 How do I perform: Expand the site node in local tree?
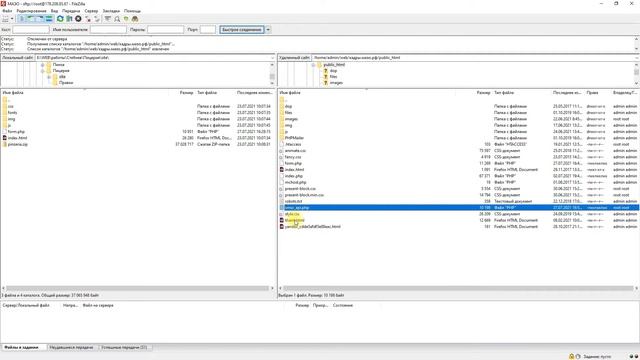tap(49, 77)
